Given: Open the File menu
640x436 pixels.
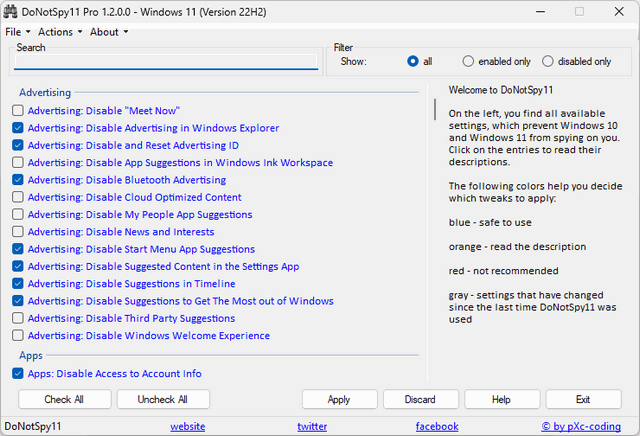Looking at the screenshot, I should (15, 32).
